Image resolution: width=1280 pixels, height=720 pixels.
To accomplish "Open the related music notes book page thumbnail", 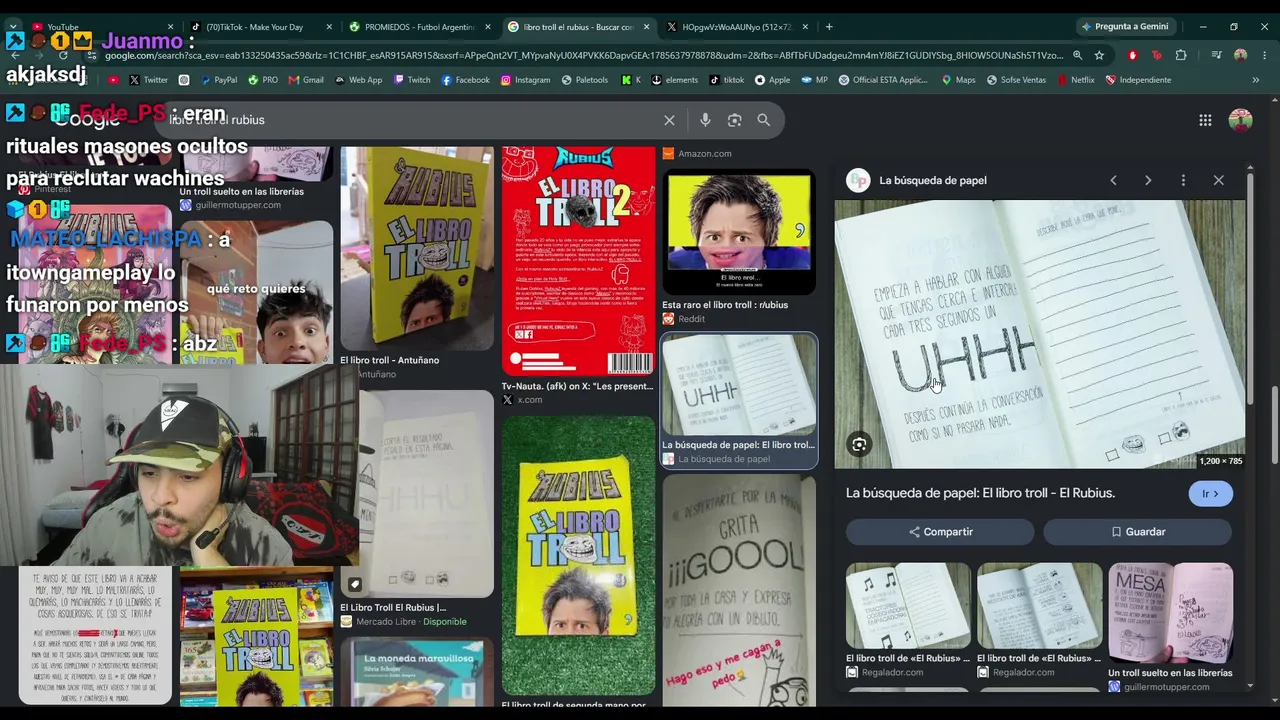I will pyautogui.click(x=908, y=605).
